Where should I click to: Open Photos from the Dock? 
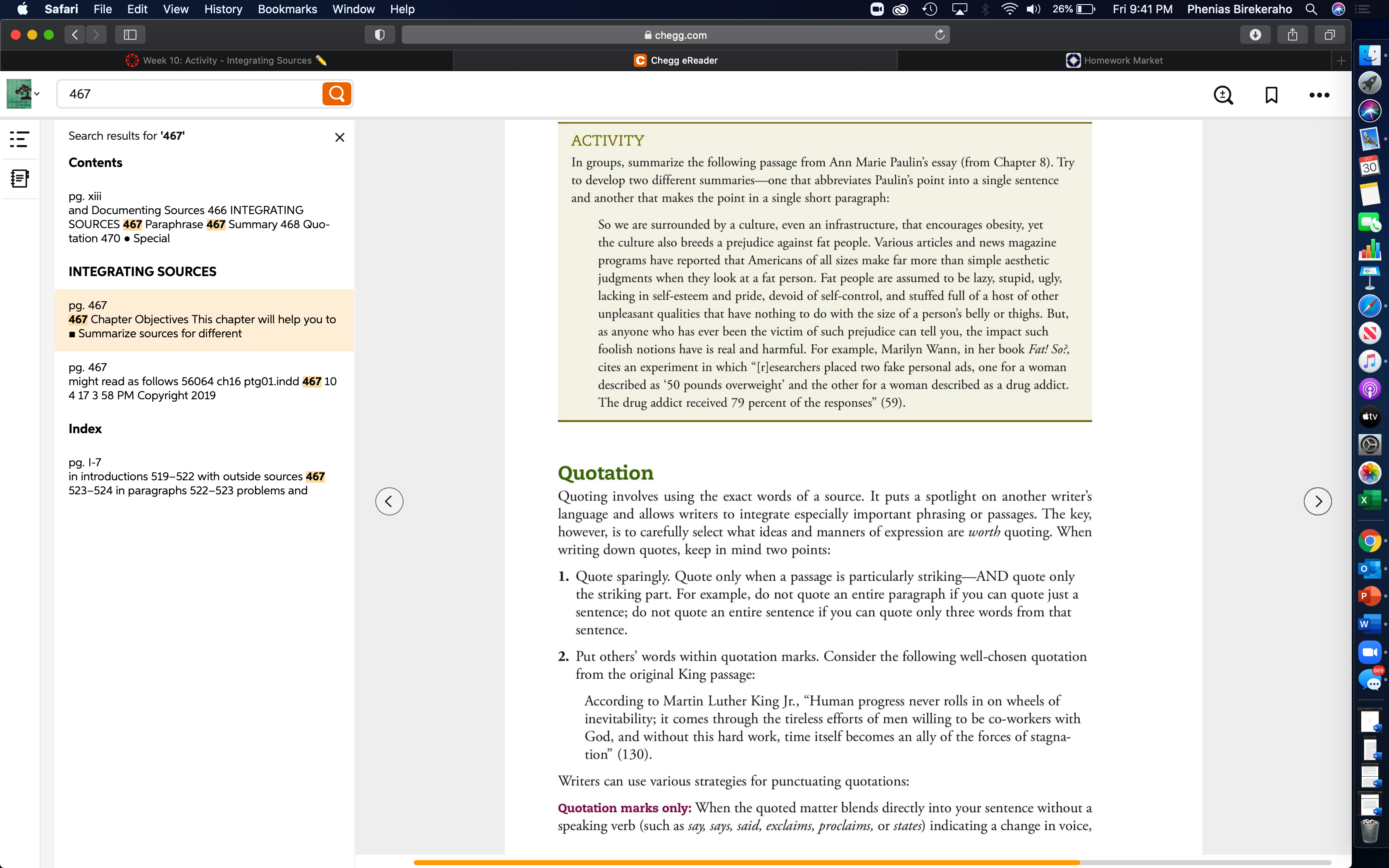click(x=1370, y=472)
